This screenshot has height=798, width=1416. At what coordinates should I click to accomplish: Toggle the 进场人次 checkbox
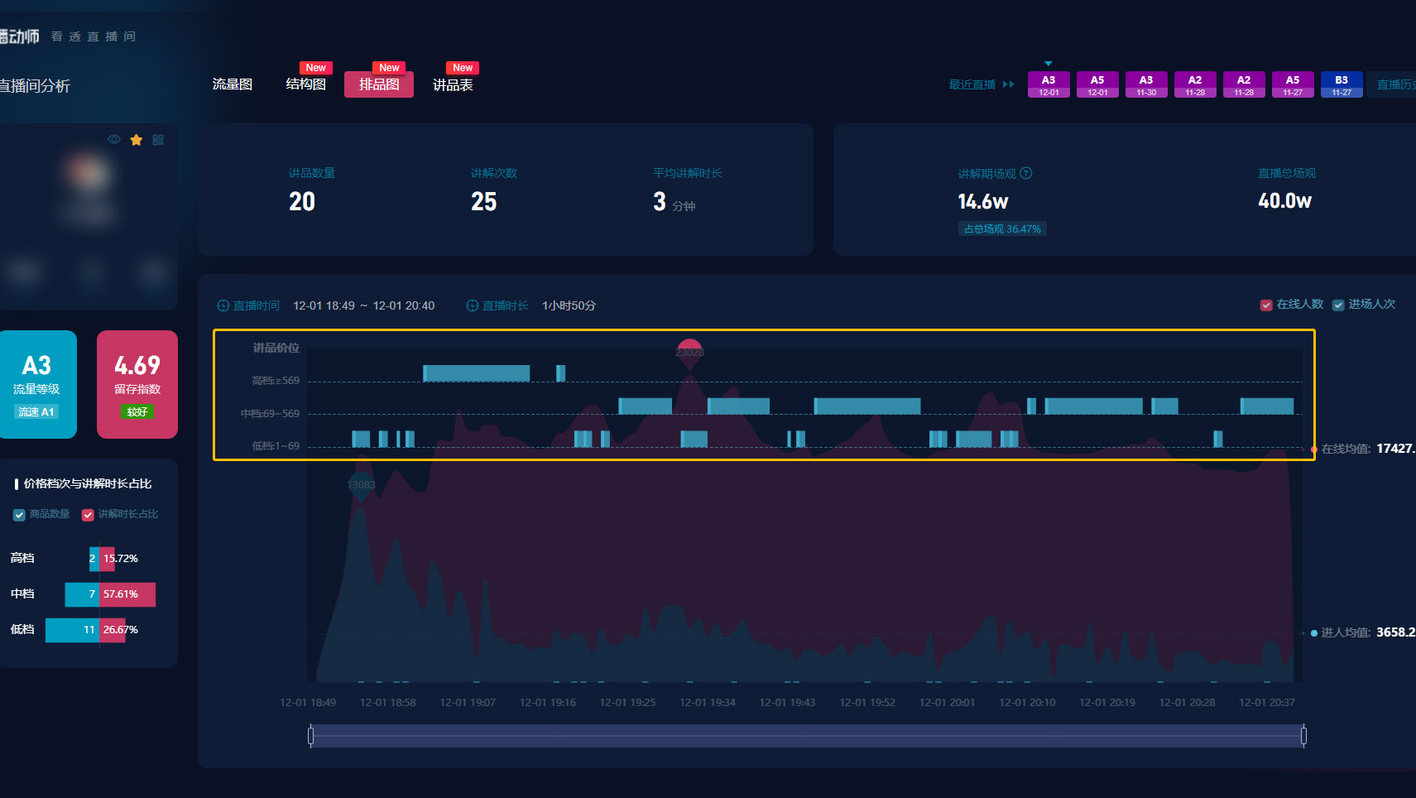pos(1338,305)
